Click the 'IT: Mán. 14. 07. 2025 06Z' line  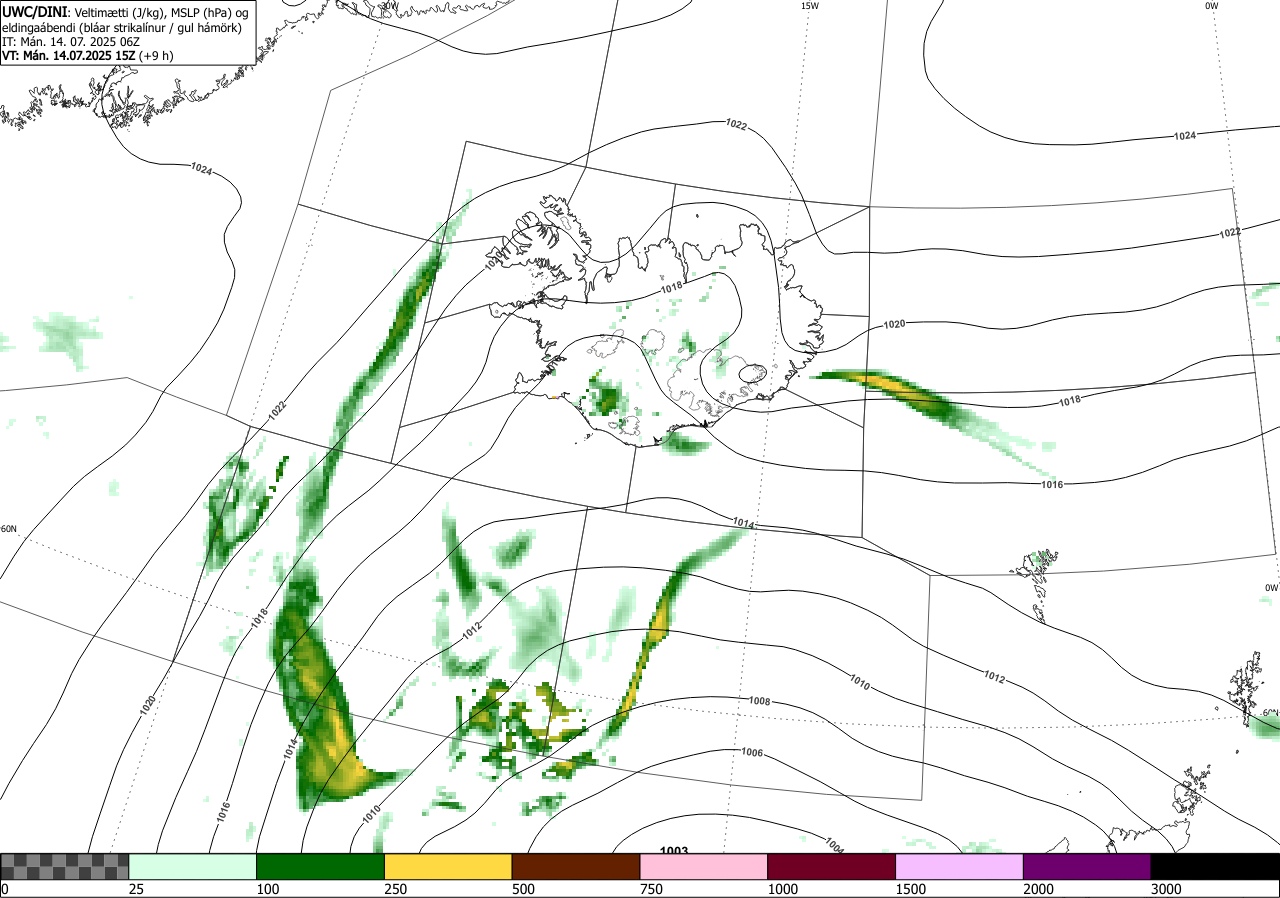point(70,41)
